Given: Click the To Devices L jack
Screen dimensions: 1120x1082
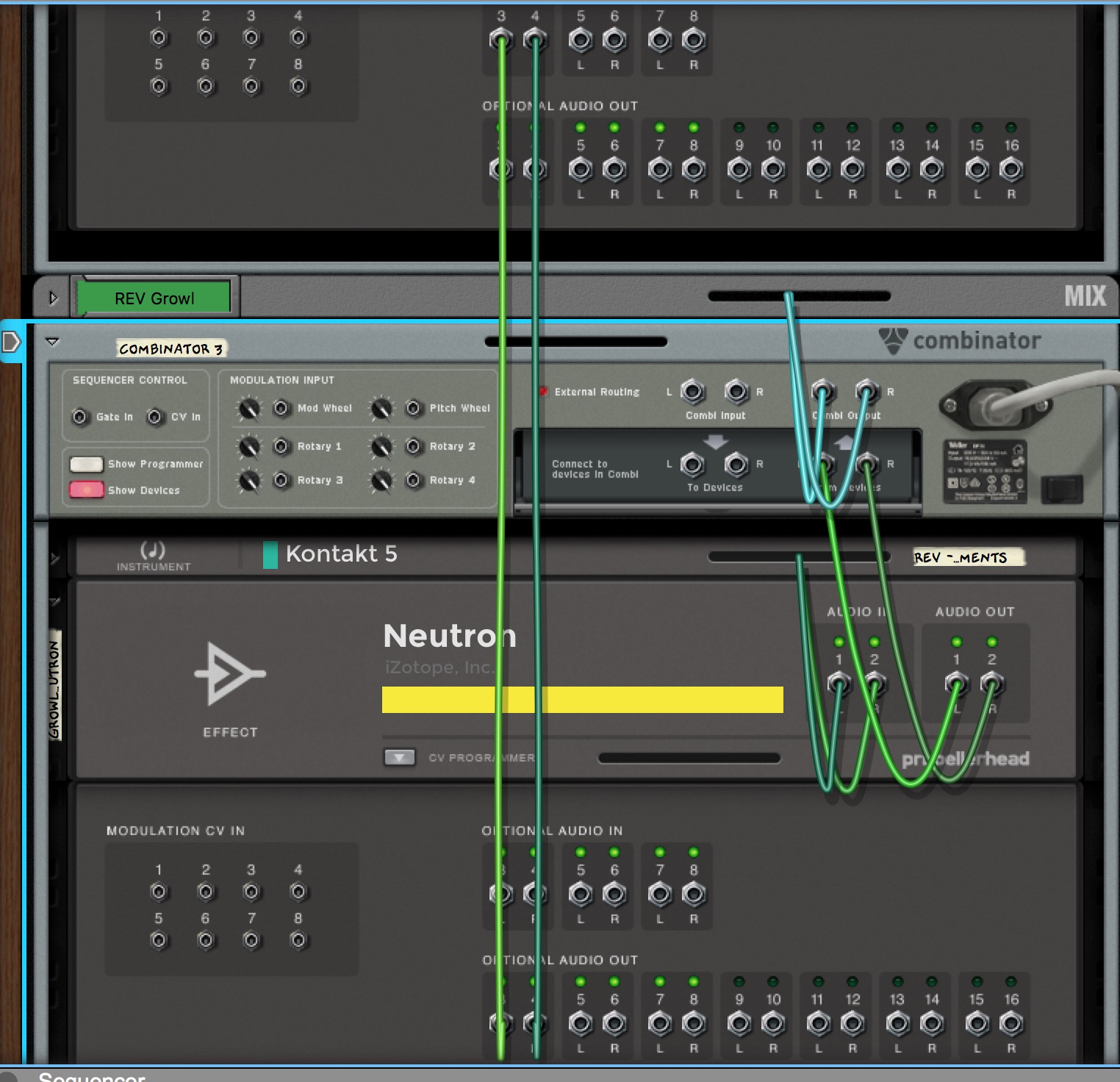Looking at the screenshot, I should coord(692,464).
